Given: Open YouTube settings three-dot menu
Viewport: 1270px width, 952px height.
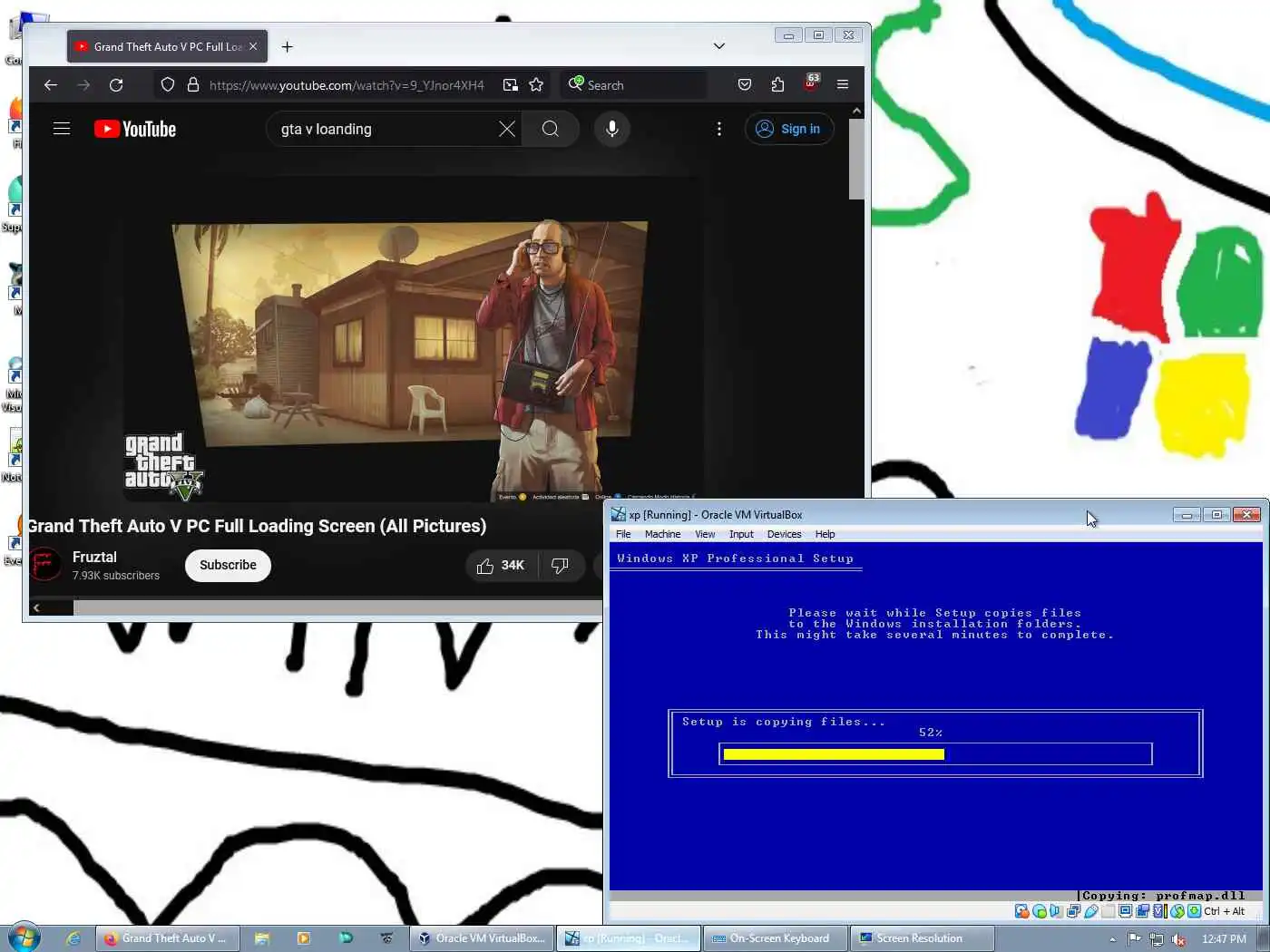Looking at the screenshot, I should coord(719,129).
